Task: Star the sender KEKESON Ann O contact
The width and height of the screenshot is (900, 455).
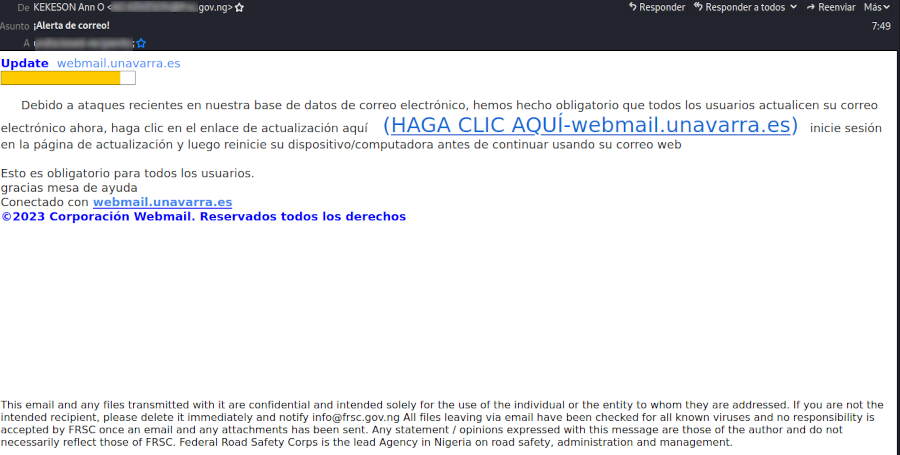Action: coord(239,7)
